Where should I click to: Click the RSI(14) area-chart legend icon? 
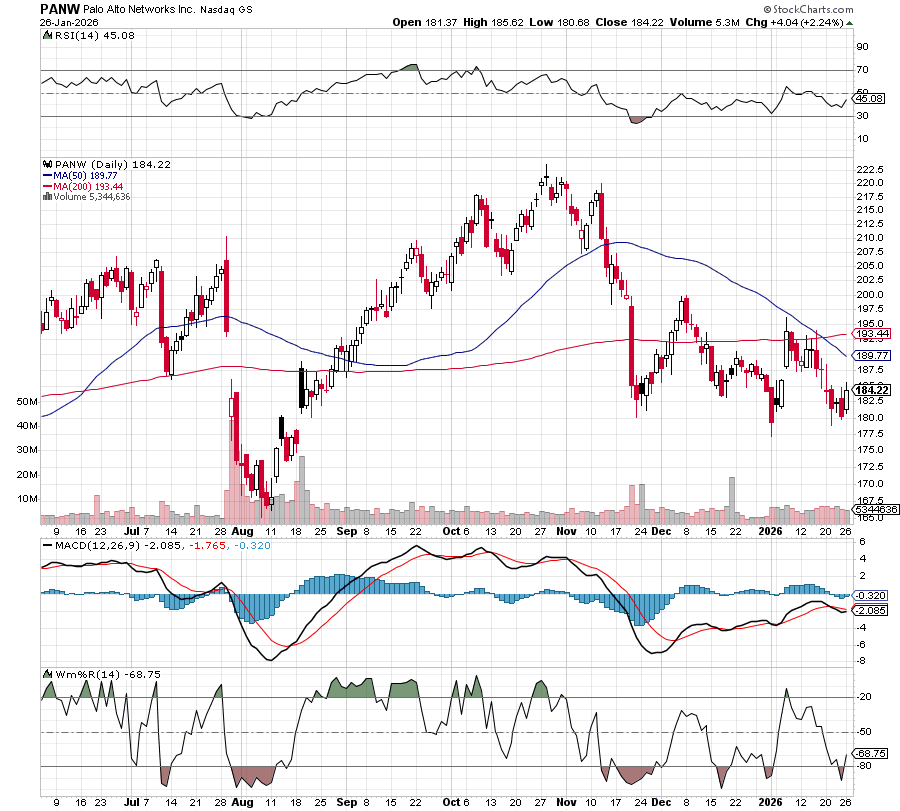[x=46, y=36]
